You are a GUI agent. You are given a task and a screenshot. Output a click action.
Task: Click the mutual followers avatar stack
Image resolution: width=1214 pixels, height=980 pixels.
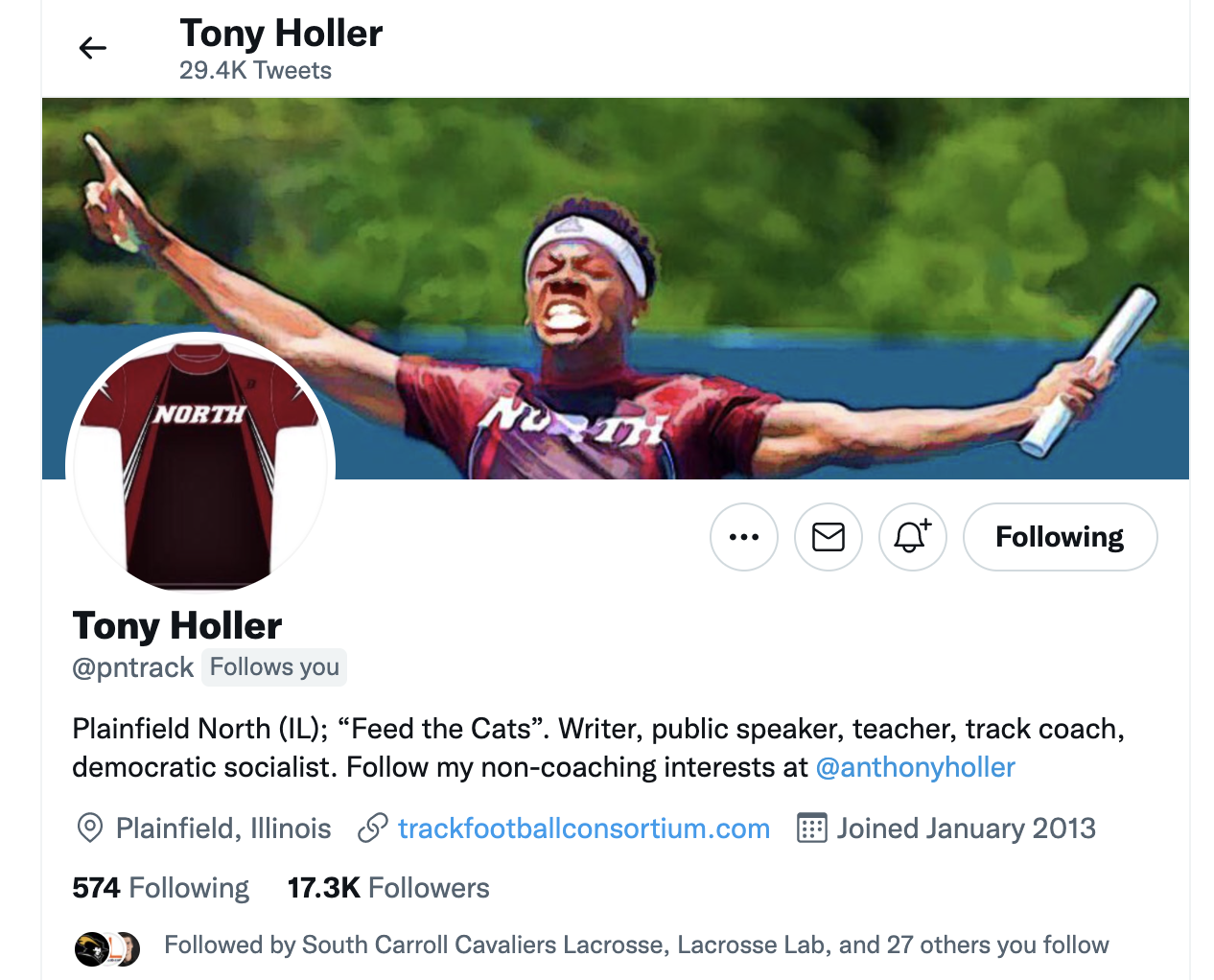tap(107, 949)
